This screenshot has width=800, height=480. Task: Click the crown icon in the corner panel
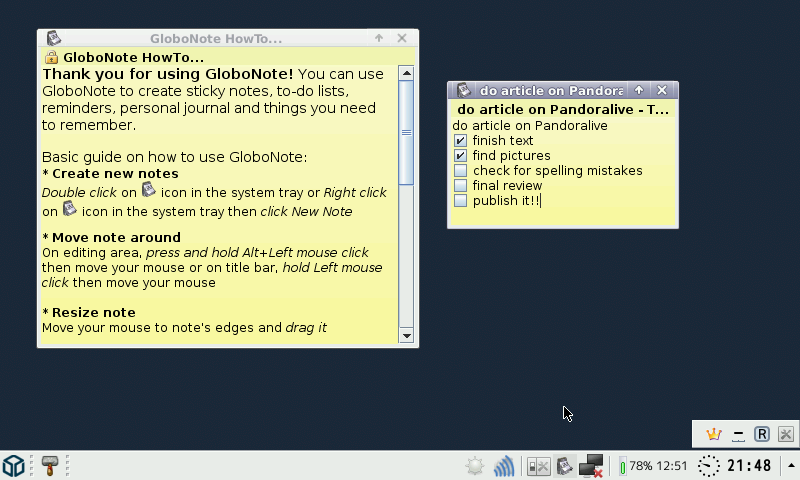click(x=713, y=434)
